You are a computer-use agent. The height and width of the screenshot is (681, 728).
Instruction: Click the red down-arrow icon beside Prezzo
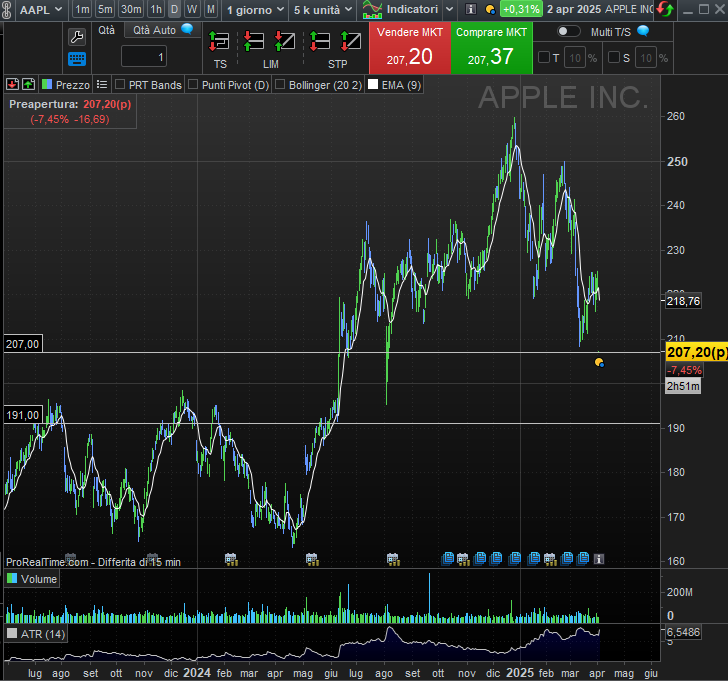12,85
